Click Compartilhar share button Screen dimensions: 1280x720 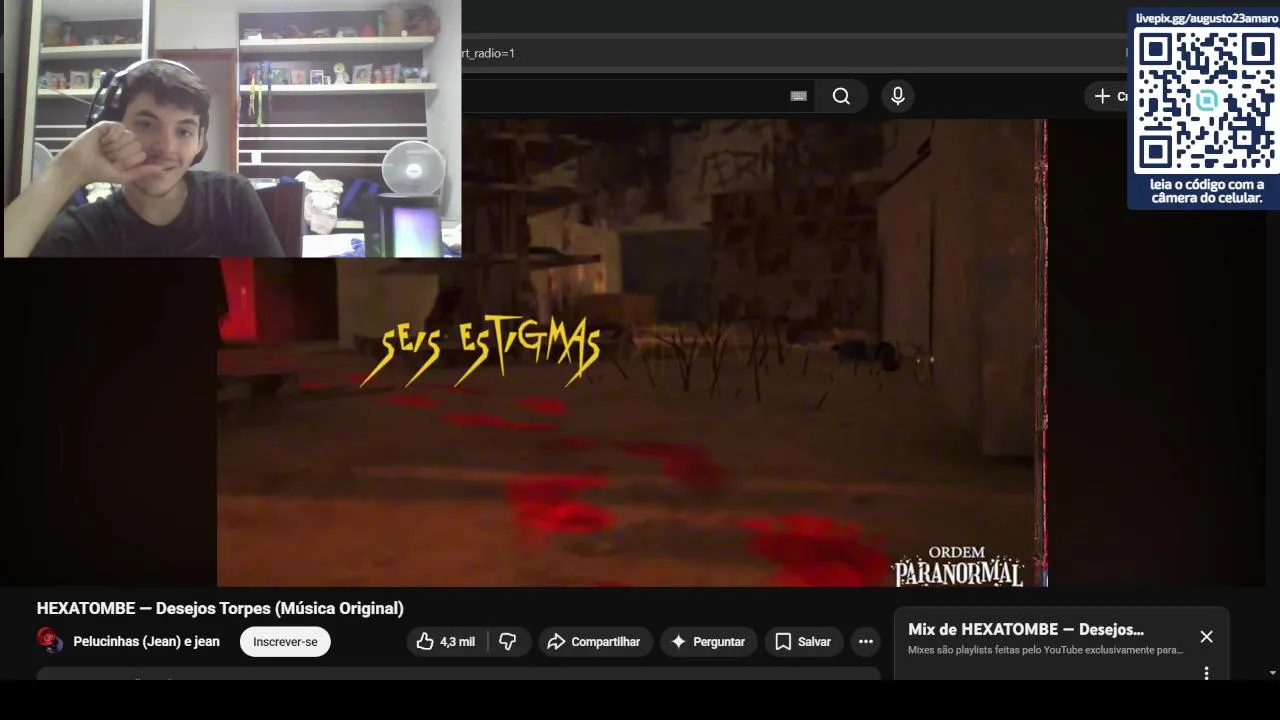click(x=595, y=642)
